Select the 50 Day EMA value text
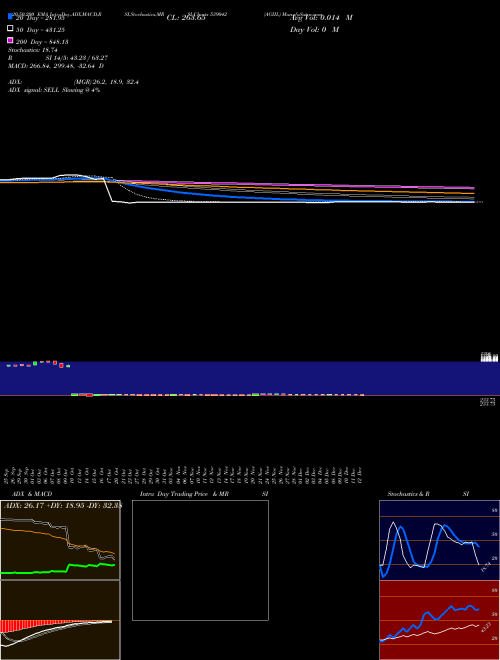Image resolution: width=500 pixels, height=660 pixels. [x=40, y=30]
